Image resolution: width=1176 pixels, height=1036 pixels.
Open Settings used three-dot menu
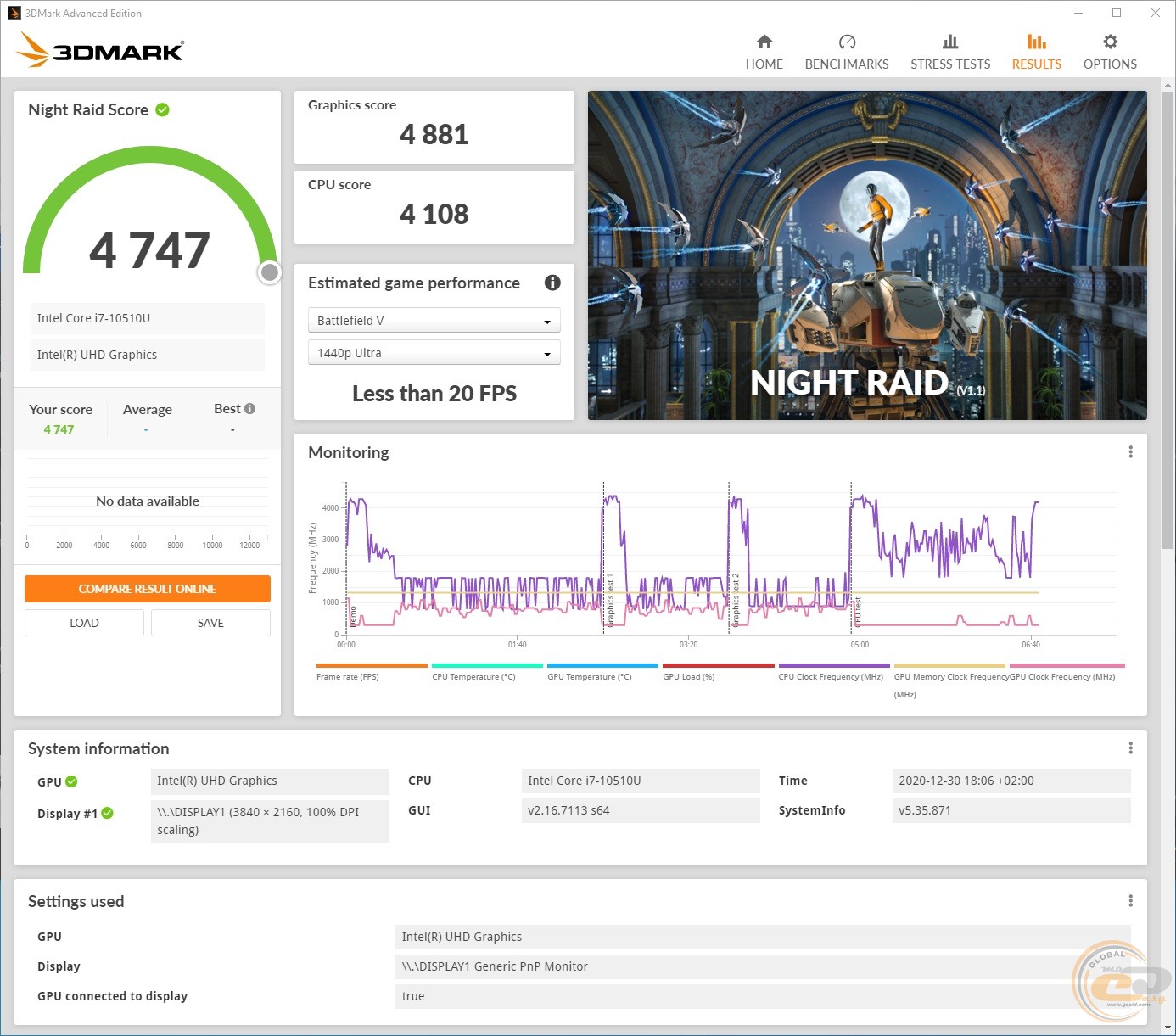pyautogui.click(x=1130, y=900)
